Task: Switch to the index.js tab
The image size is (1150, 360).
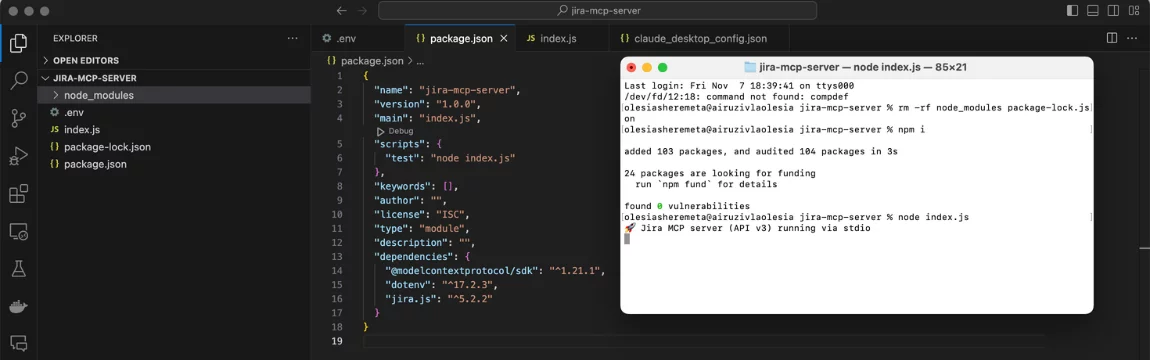Action: click(563, 38)
